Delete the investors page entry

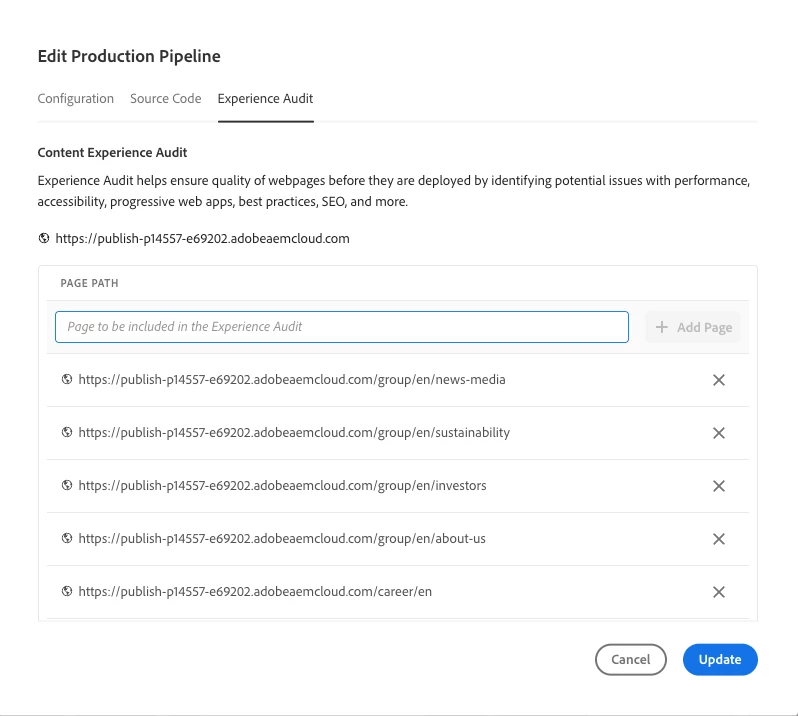[x=718, y=486]
